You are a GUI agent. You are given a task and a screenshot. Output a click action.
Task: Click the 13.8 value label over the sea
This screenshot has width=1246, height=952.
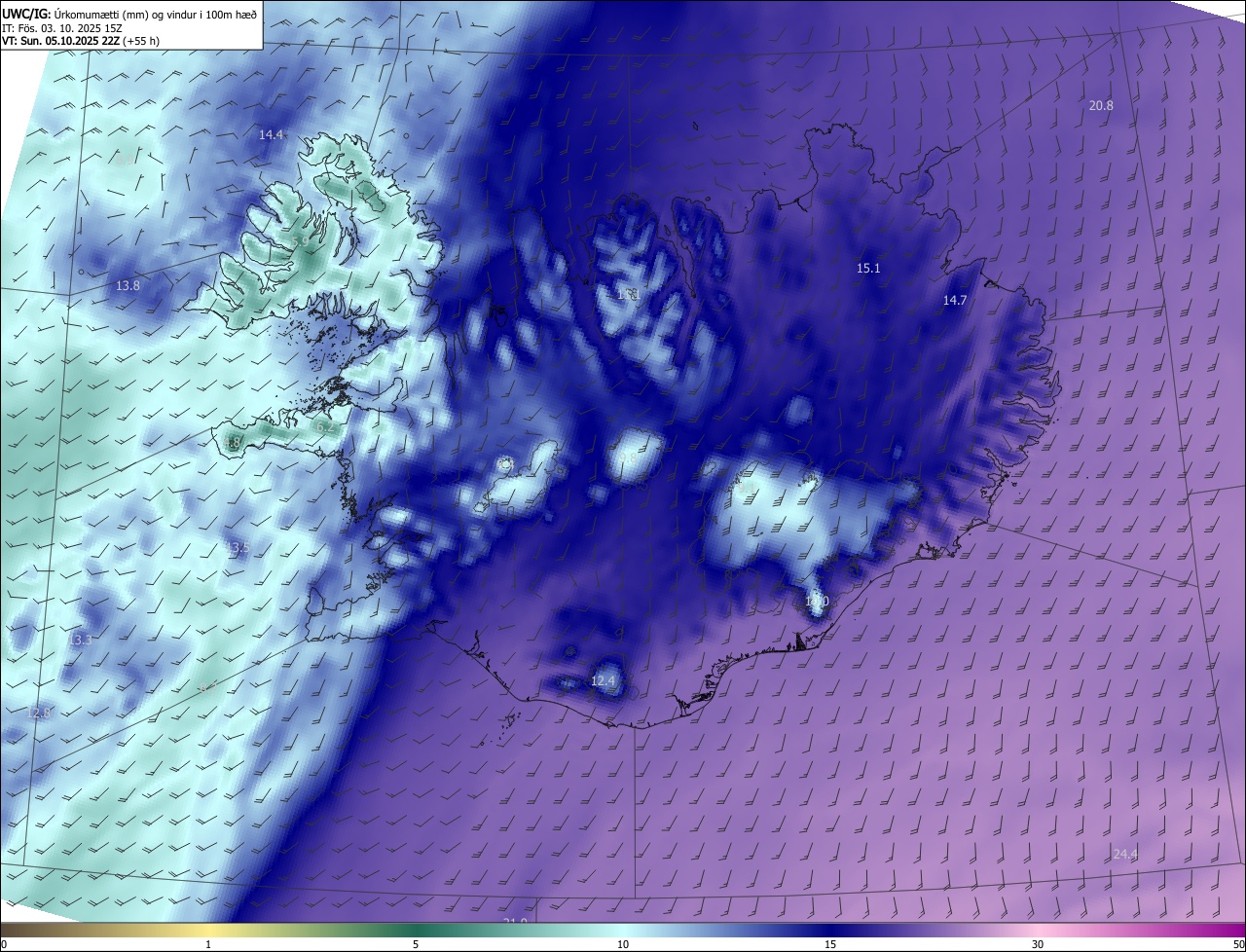pyautogui.click(x=128, y=285)
